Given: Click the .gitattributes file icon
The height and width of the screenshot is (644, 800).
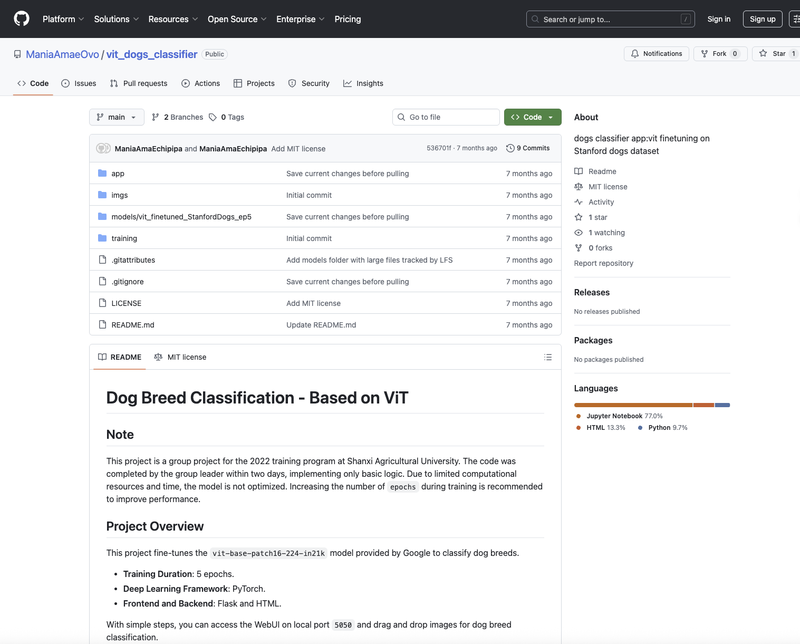Looking at the screenshot, I should (103, 260).
